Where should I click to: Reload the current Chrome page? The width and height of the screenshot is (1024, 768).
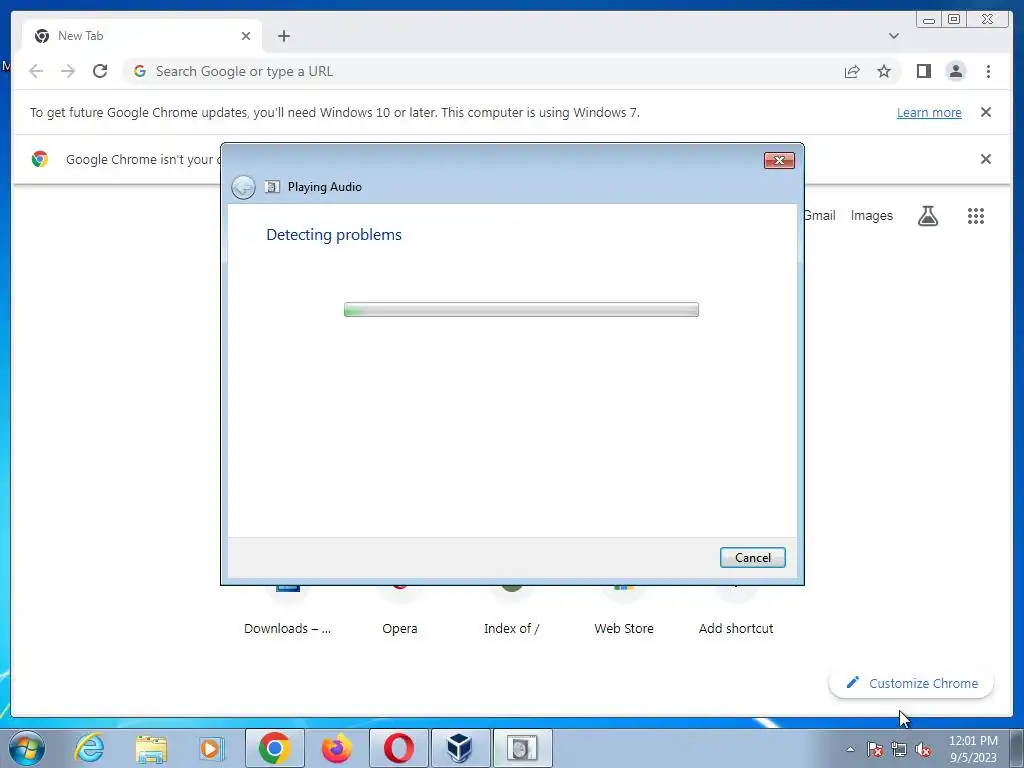(100, 71)
